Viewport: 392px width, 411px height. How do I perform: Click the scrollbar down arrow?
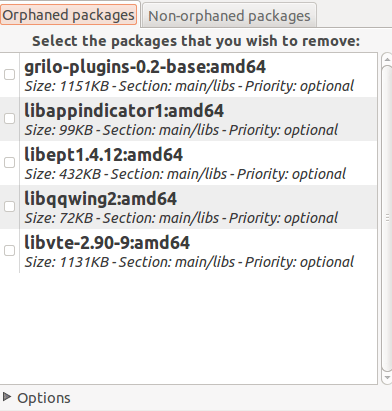coord(387,378)
